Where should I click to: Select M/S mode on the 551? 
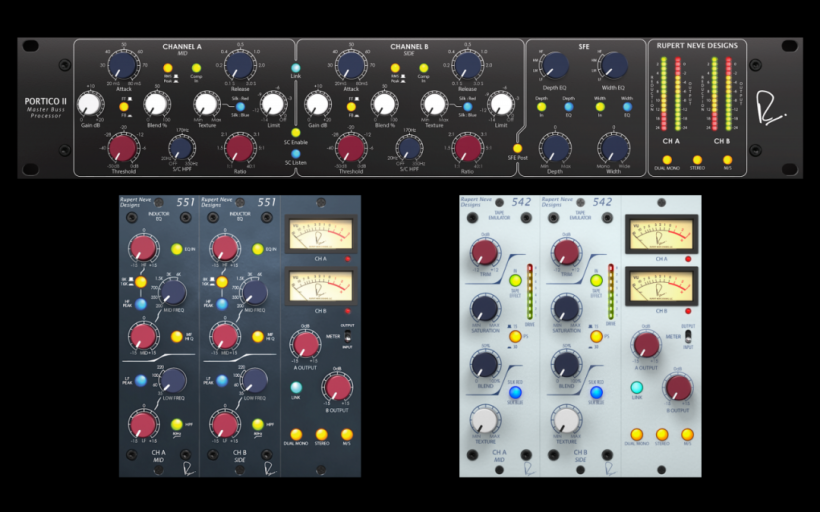[x=347, y=434]
